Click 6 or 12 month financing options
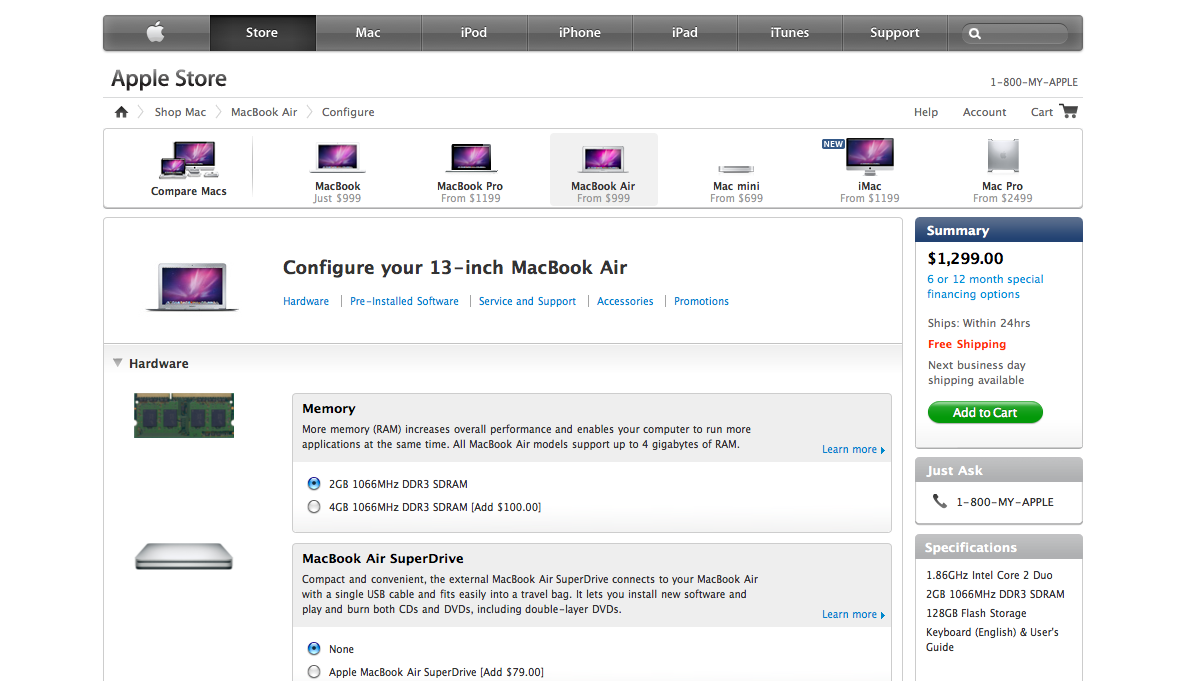 (x=985, y=286)
